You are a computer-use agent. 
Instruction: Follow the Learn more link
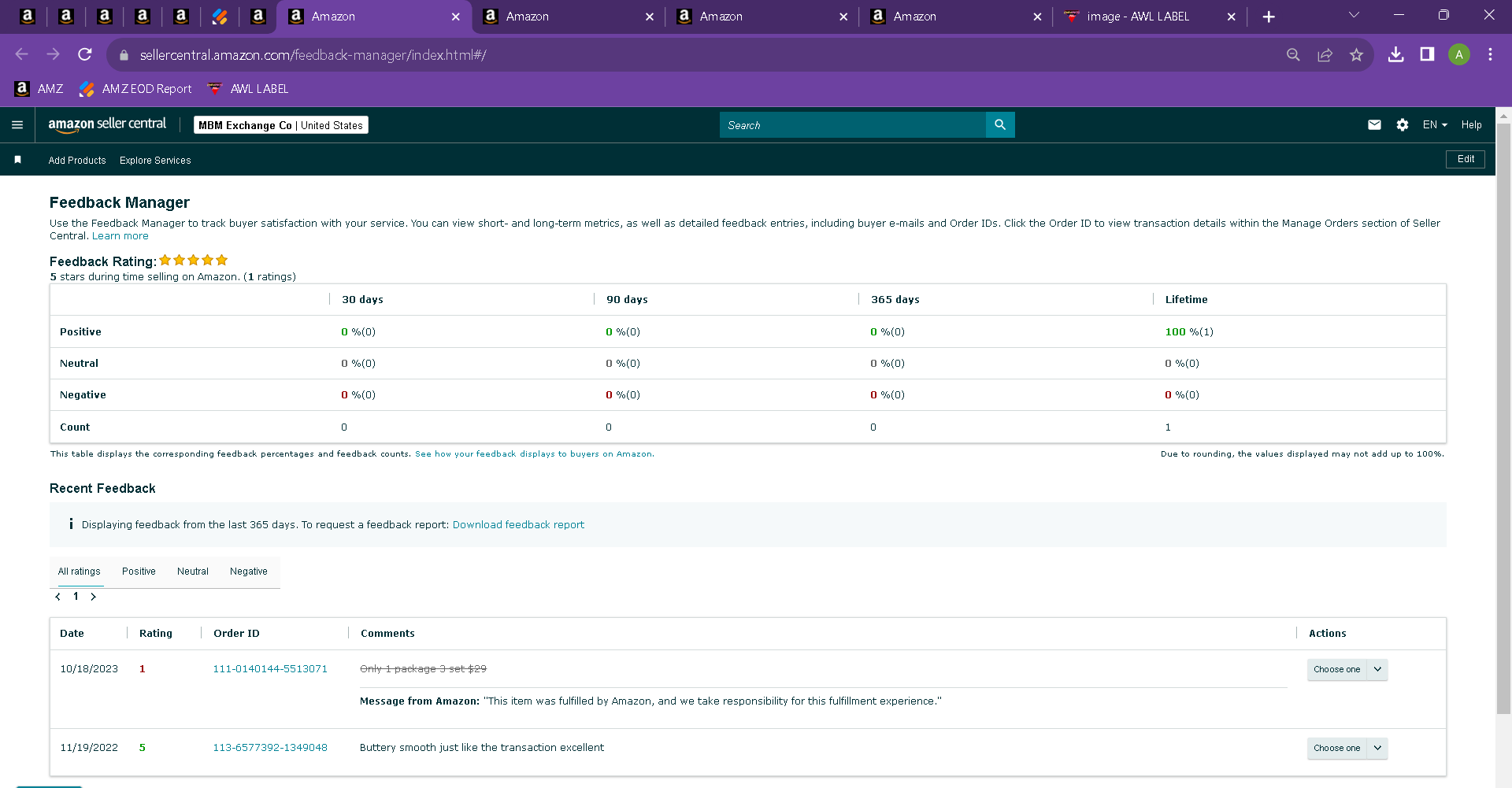tap(120, 236)
